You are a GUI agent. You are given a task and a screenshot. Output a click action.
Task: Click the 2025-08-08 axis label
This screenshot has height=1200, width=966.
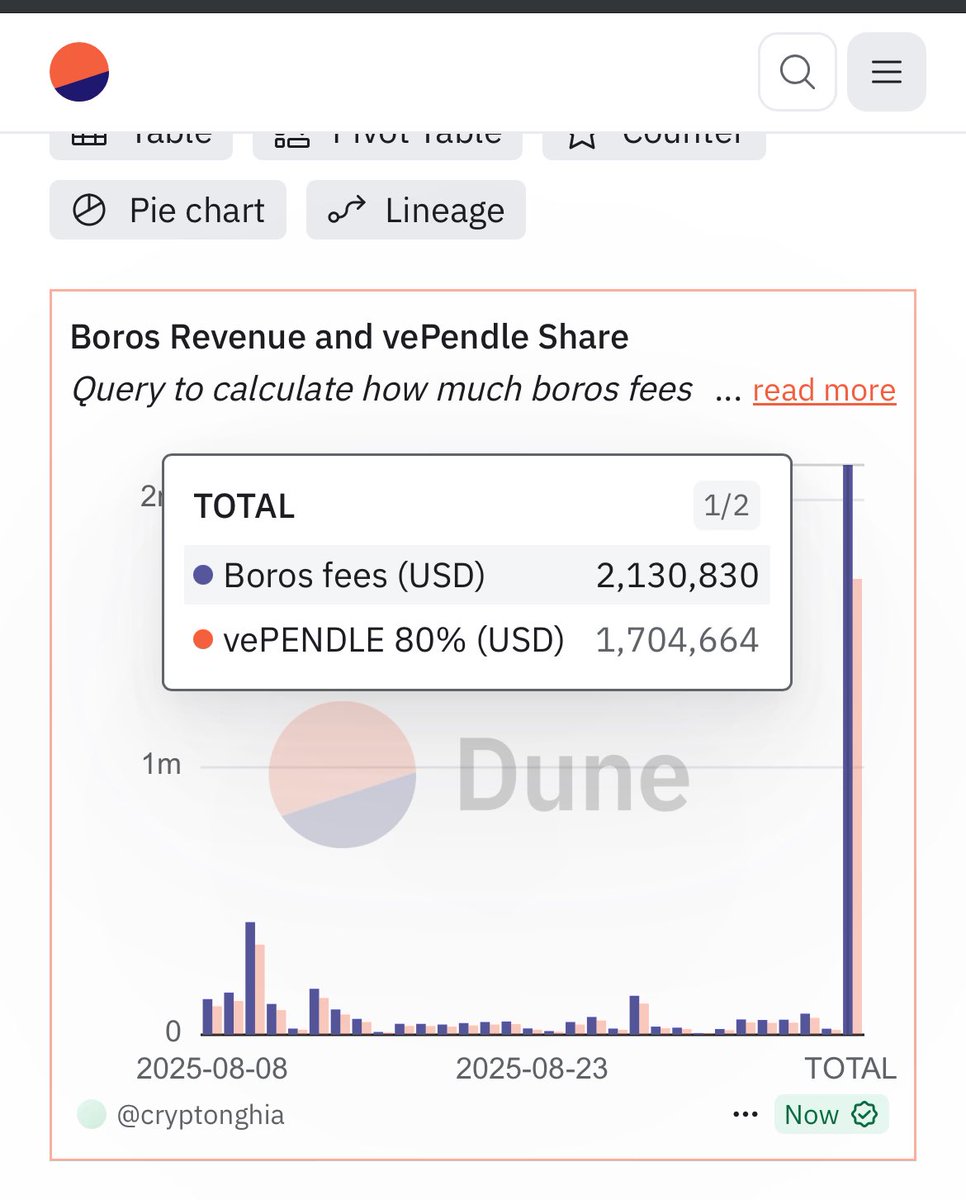pyautogui.click(x=212, y=1068)
